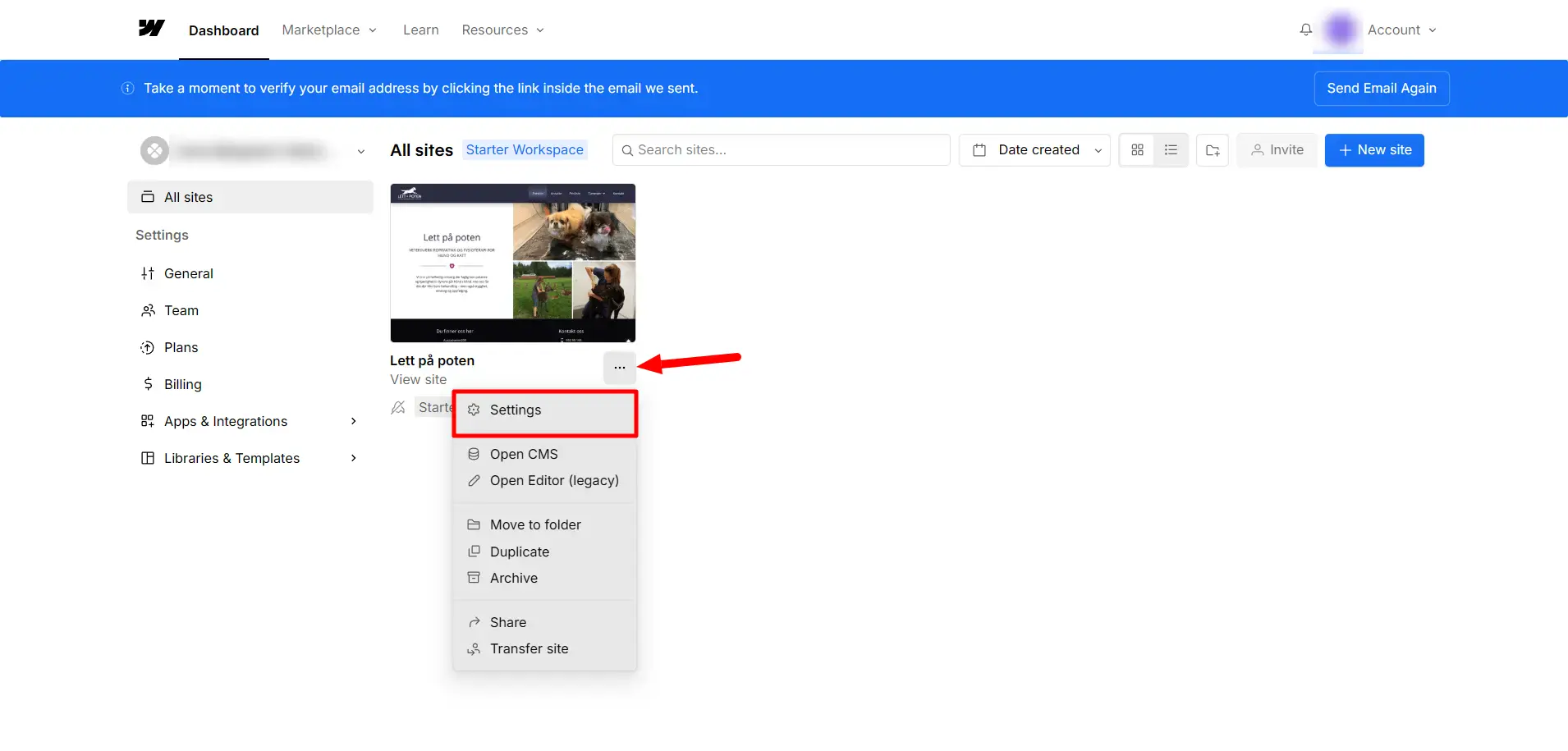Switch to grid view
Viewport: 1568px width, 751px height.
coord(1137,150)
